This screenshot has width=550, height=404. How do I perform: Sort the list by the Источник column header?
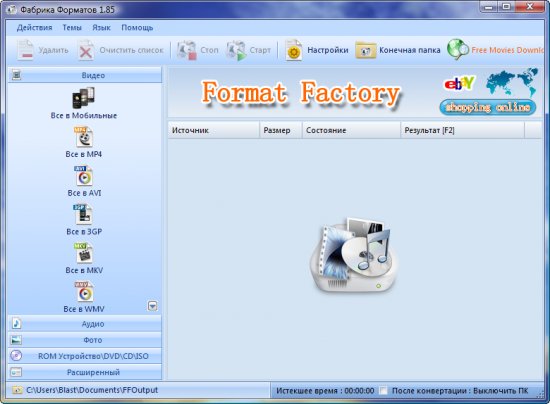[x=214, y=130]
